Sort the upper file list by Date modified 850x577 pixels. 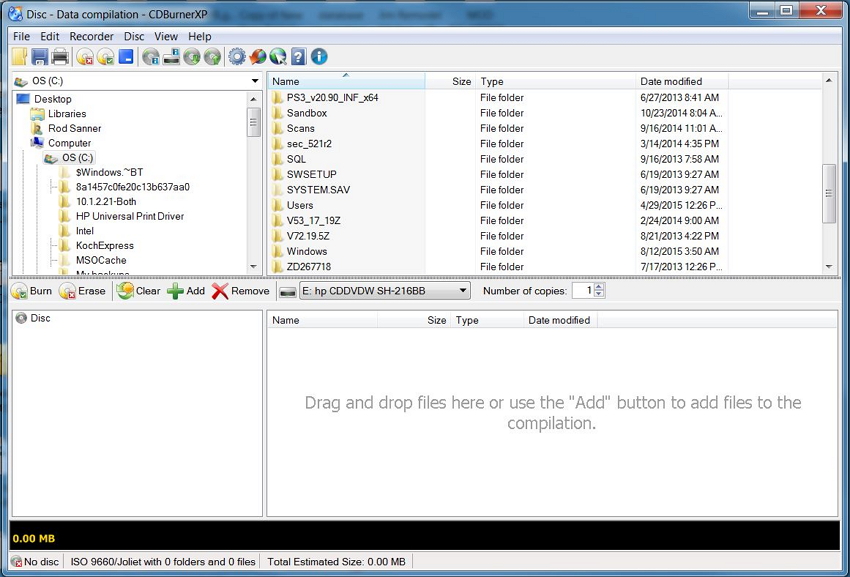[682, 81]
